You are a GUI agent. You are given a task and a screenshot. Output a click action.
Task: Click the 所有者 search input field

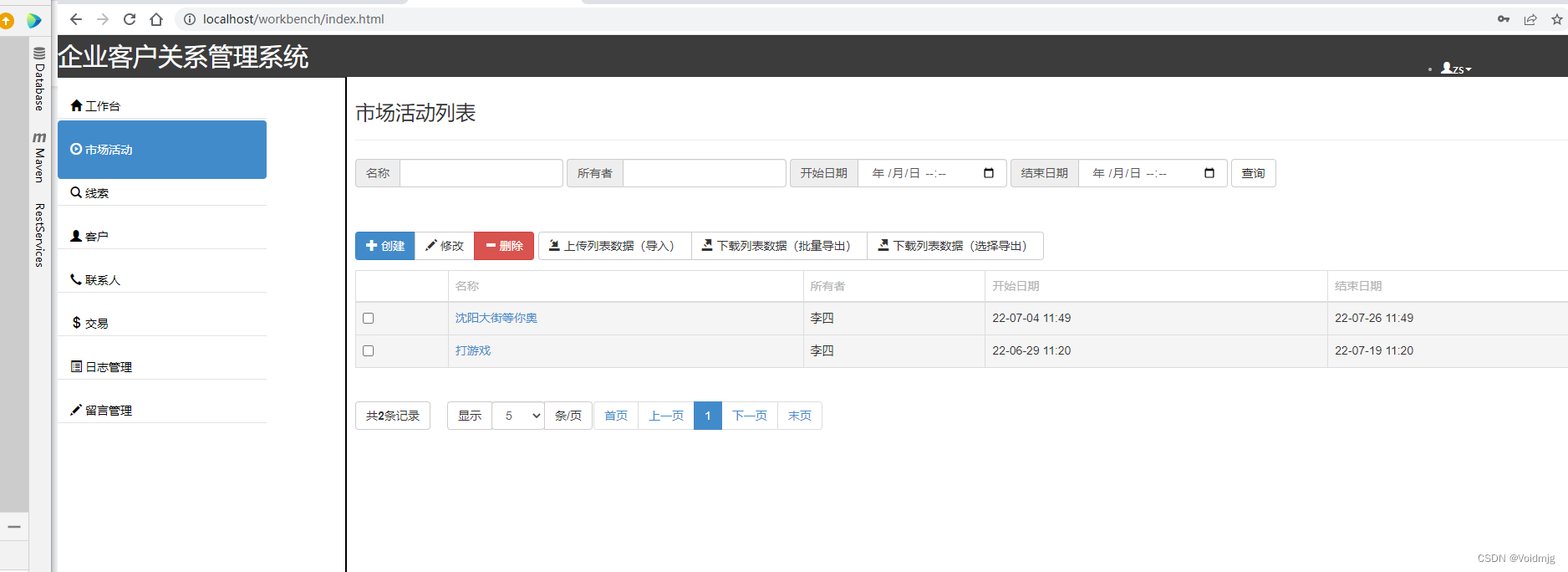pyautogui.click(x=705, y=173)
